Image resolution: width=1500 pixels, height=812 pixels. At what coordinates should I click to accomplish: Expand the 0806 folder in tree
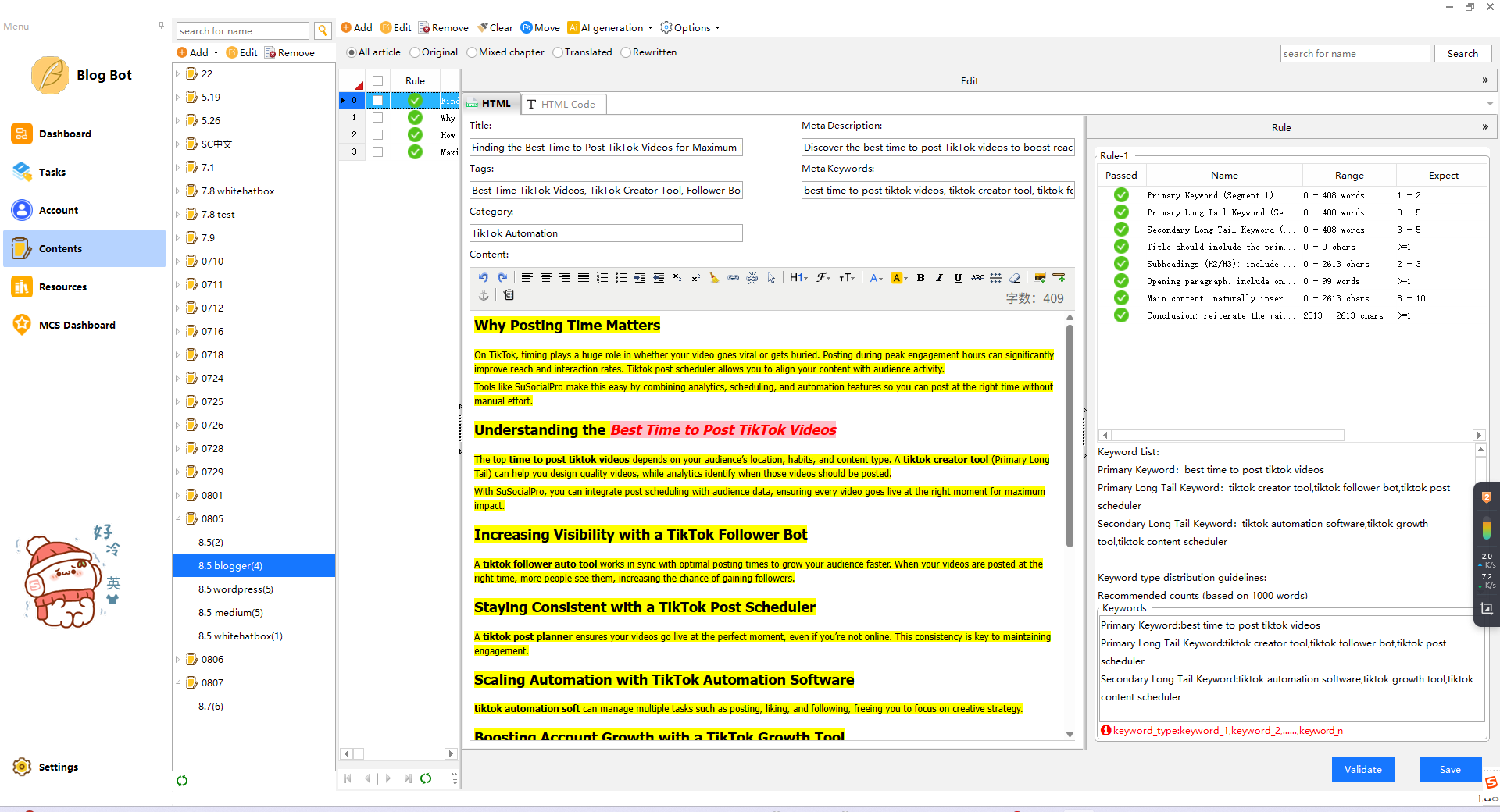(x=178, y=660)
